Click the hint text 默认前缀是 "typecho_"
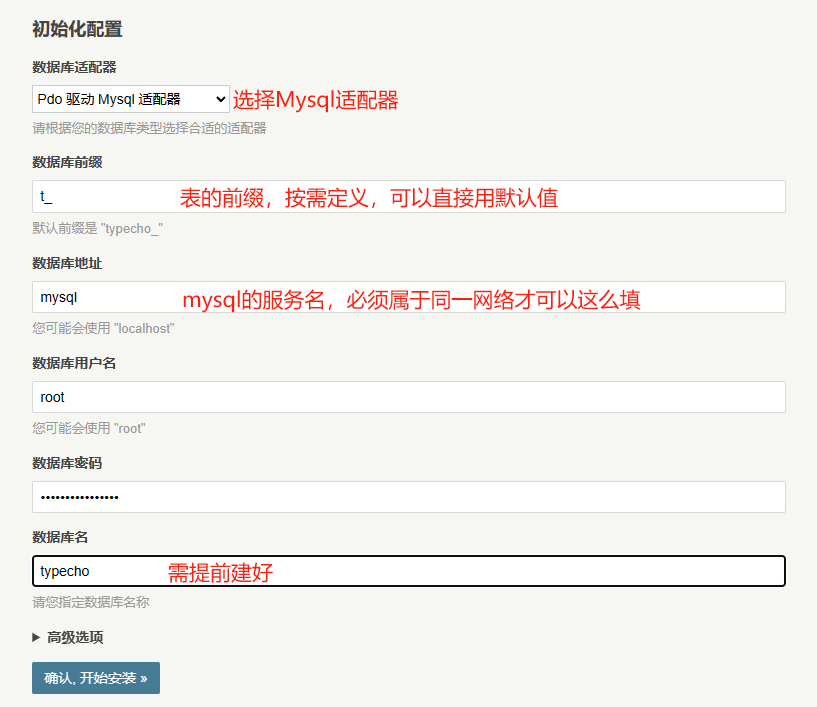Viewport: 817px width, 707px height. (97, 228)
